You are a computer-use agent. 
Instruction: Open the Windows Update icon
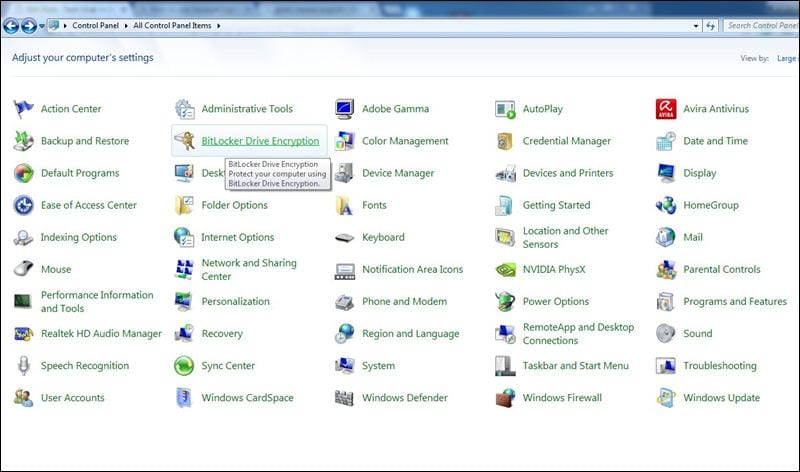666,398
